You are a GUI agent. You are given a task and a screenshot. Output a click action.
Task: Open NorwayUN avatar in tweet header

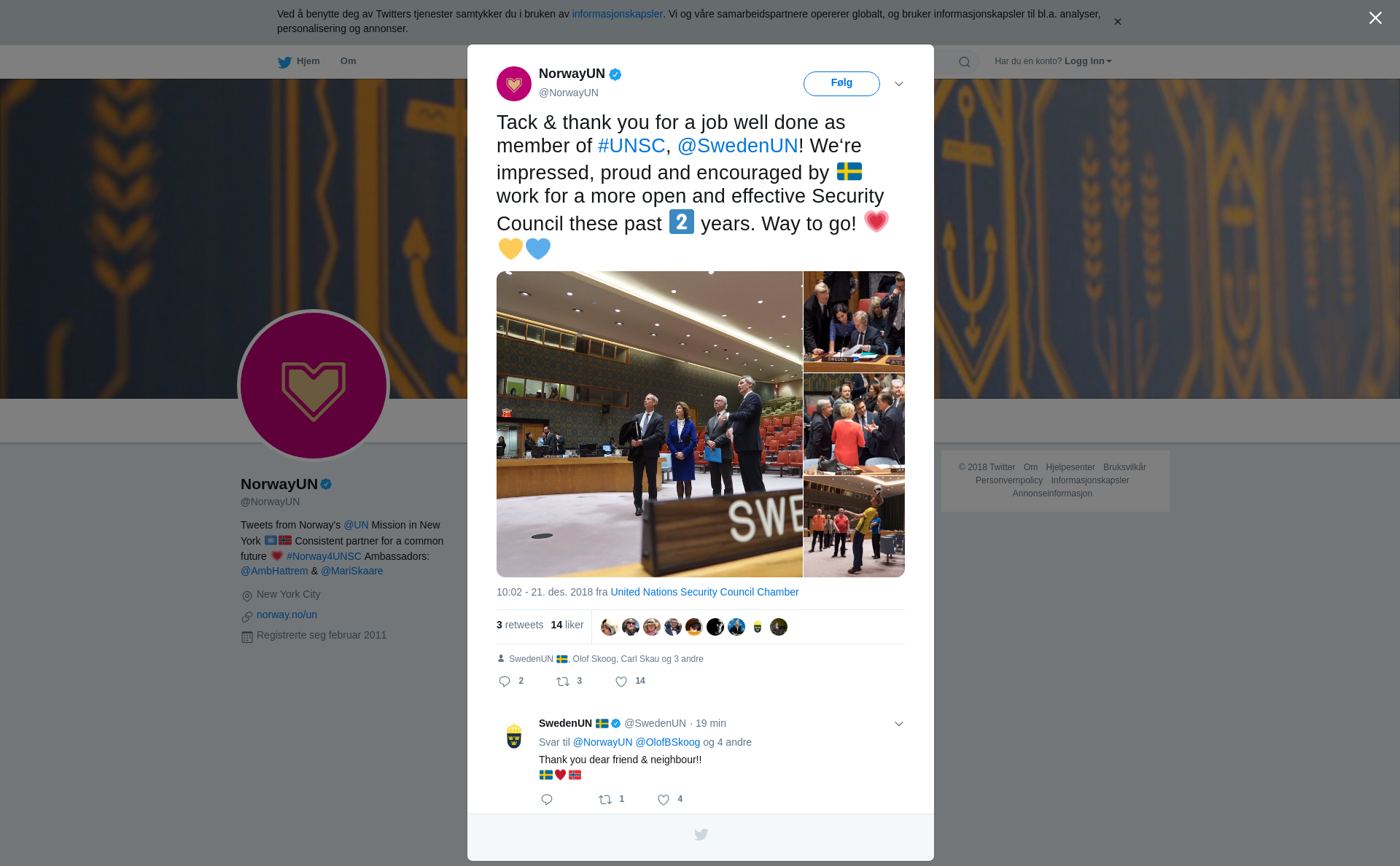coord(514,84)
